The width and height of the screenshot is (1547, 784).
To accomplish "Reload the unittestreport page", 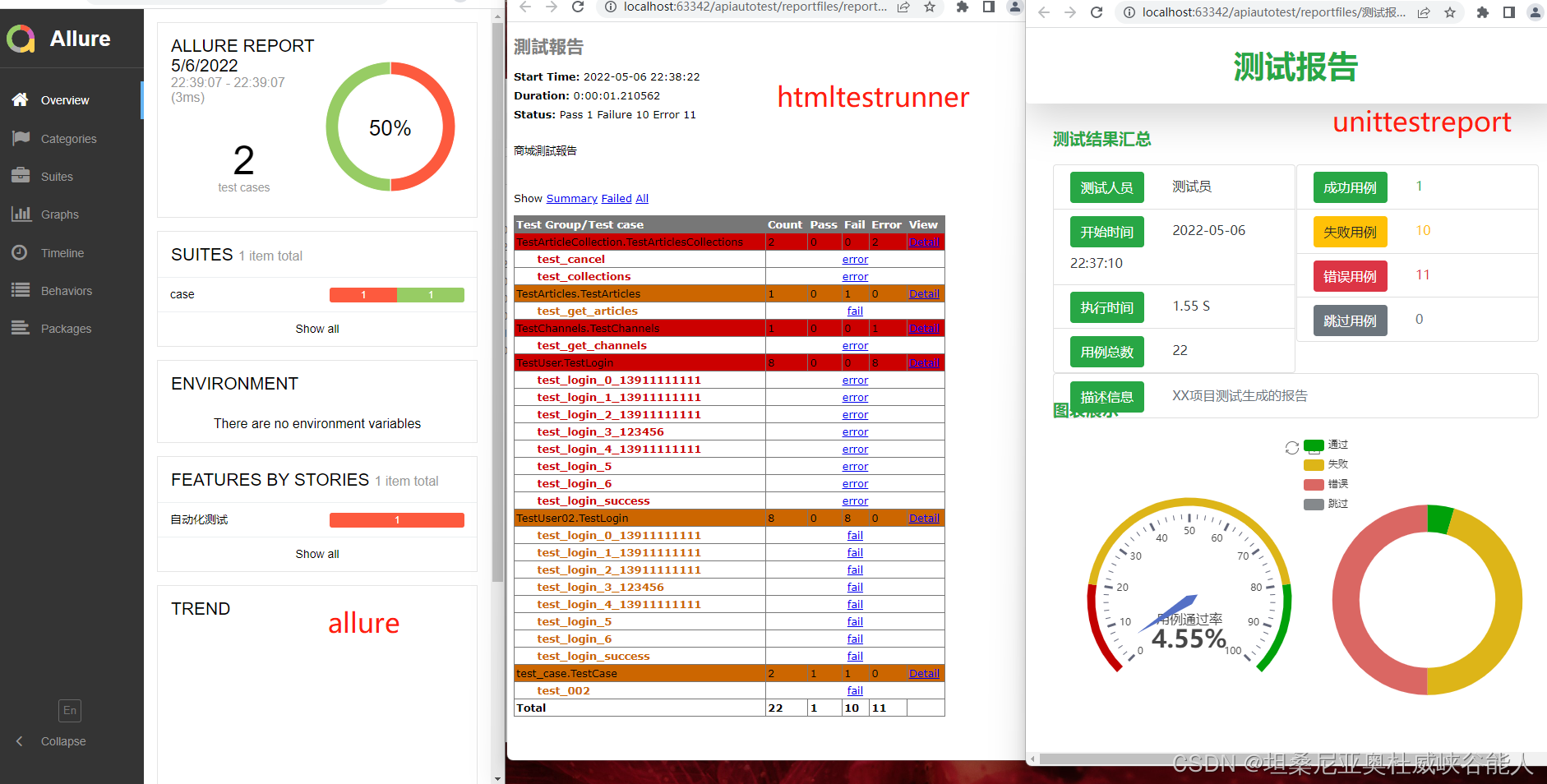I will (1097, 12).
